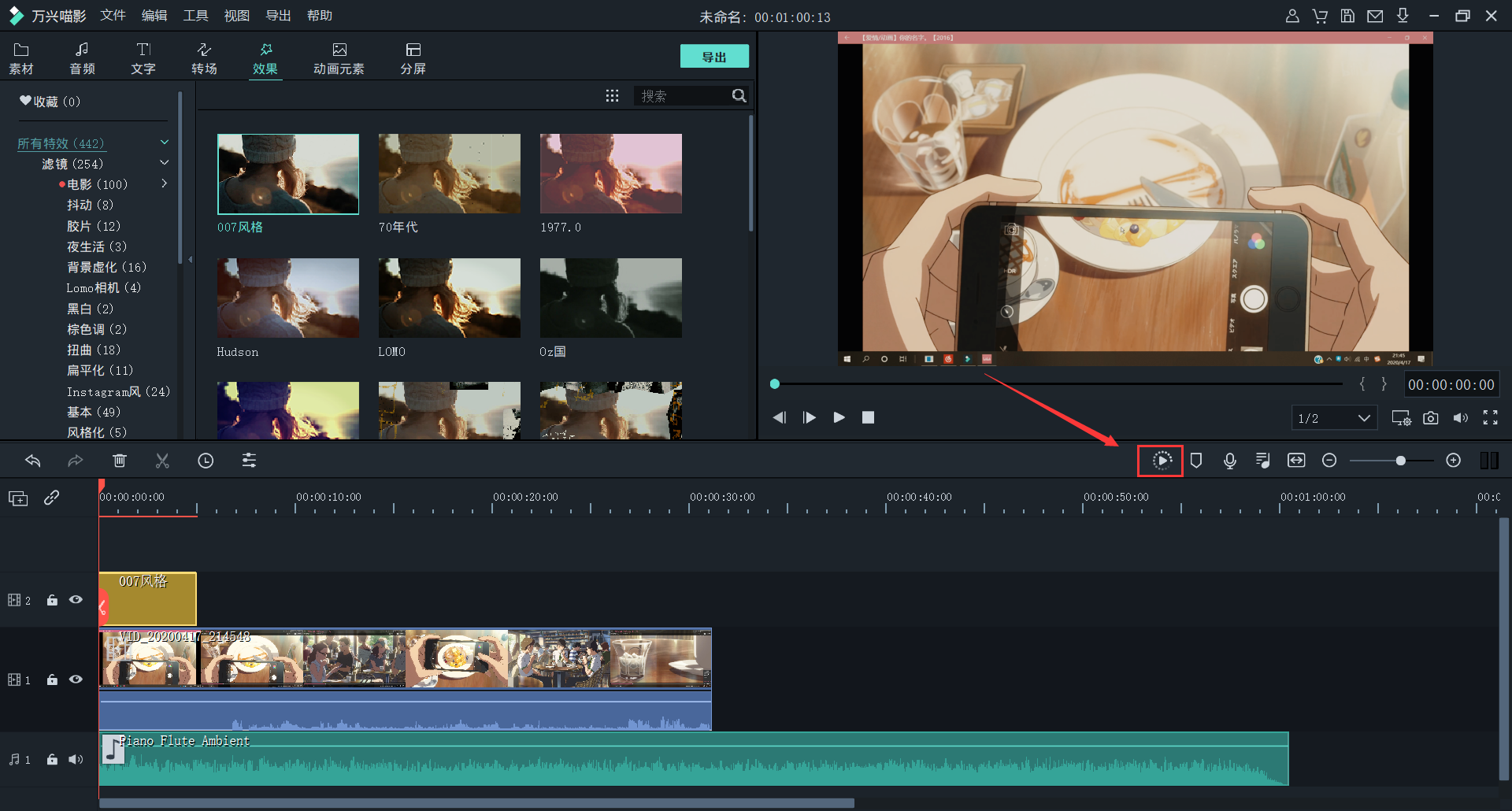
Task: Click the render preview icon in timeline toolbar
Action: point(1161,461)
